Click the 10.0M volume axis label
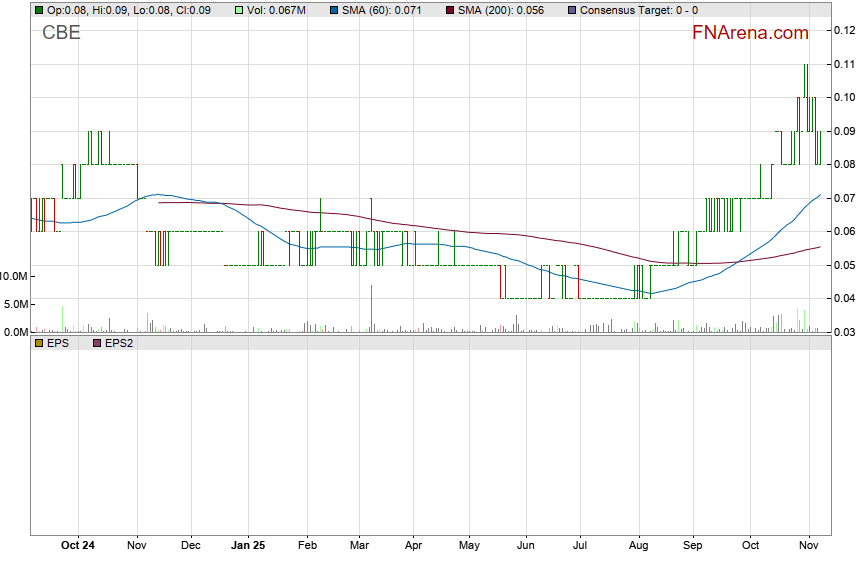 14,276
